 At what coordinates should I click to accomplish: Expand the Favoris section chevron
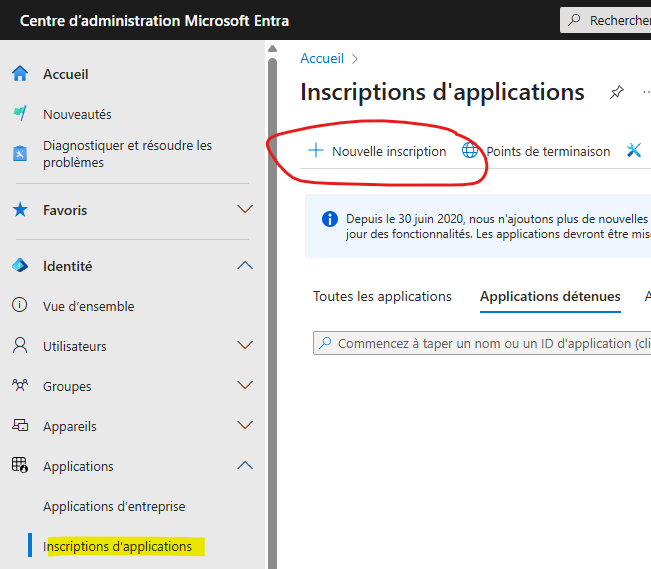click(x=245, y=209)
